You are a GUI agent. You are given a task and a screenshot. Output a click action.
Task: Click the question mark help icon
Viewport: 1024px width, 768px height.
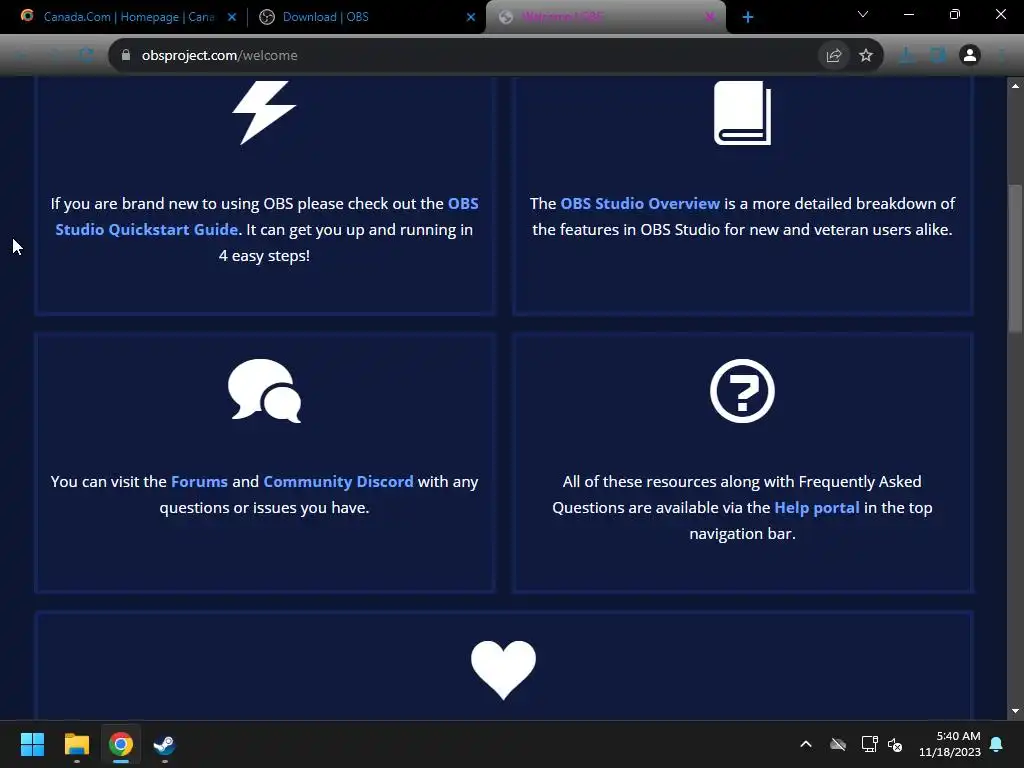743,391
